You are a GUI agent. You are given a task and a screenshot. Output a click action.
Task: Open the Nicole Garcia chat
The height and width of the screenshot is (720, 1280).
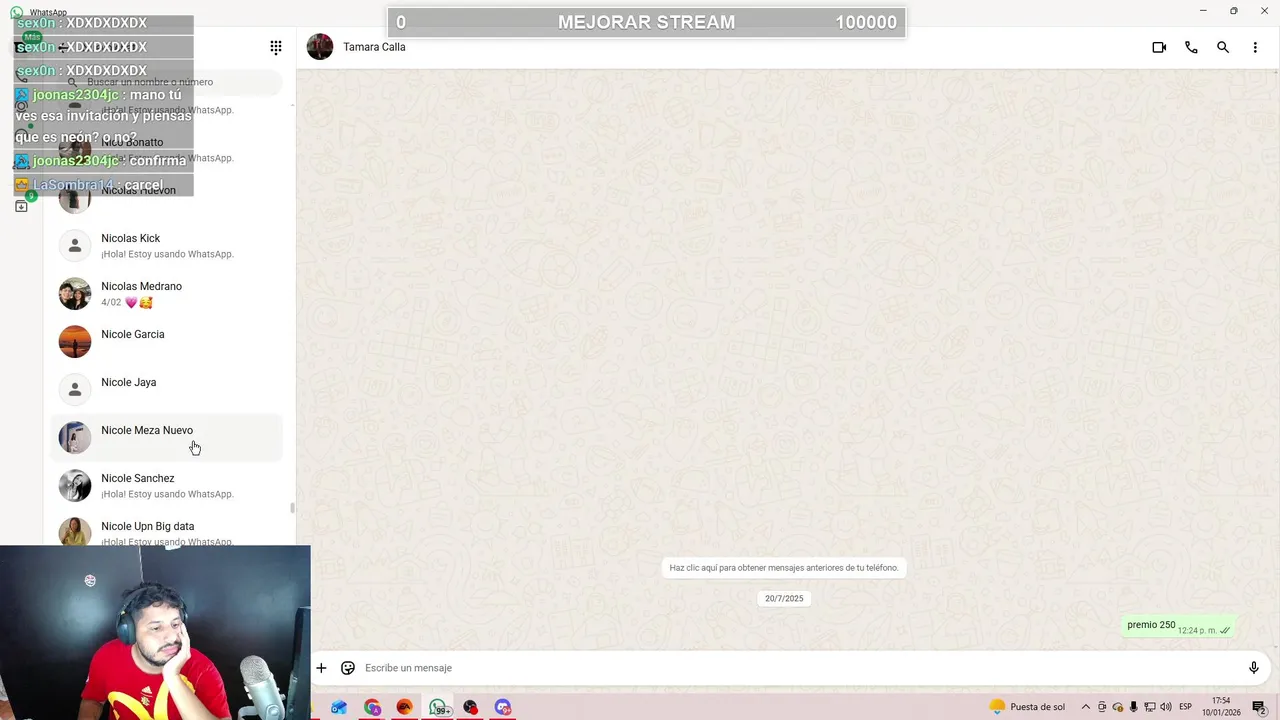coord(167,342)
